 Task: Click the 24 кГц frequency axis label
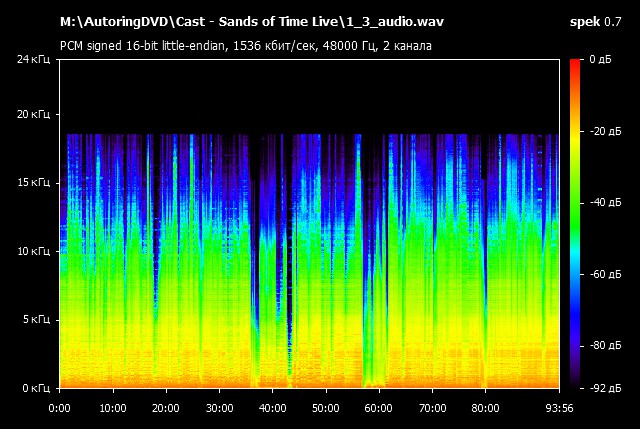[x=33, y=60]
